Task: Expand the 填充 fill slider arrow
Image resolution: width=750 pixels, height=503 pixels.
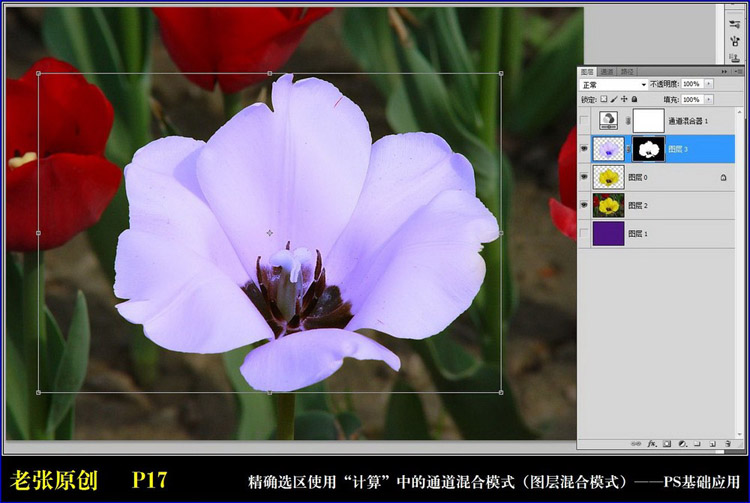Action: [x=709, y=99]
